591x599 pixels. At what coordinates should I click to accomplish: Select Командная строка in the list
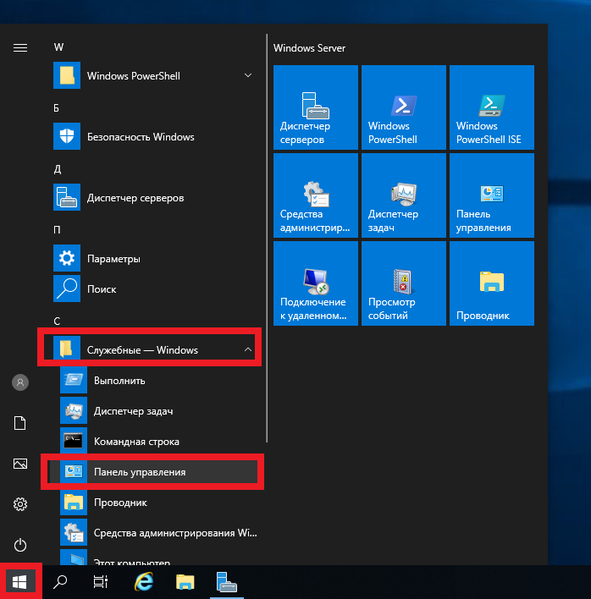(x=156, y=441)
